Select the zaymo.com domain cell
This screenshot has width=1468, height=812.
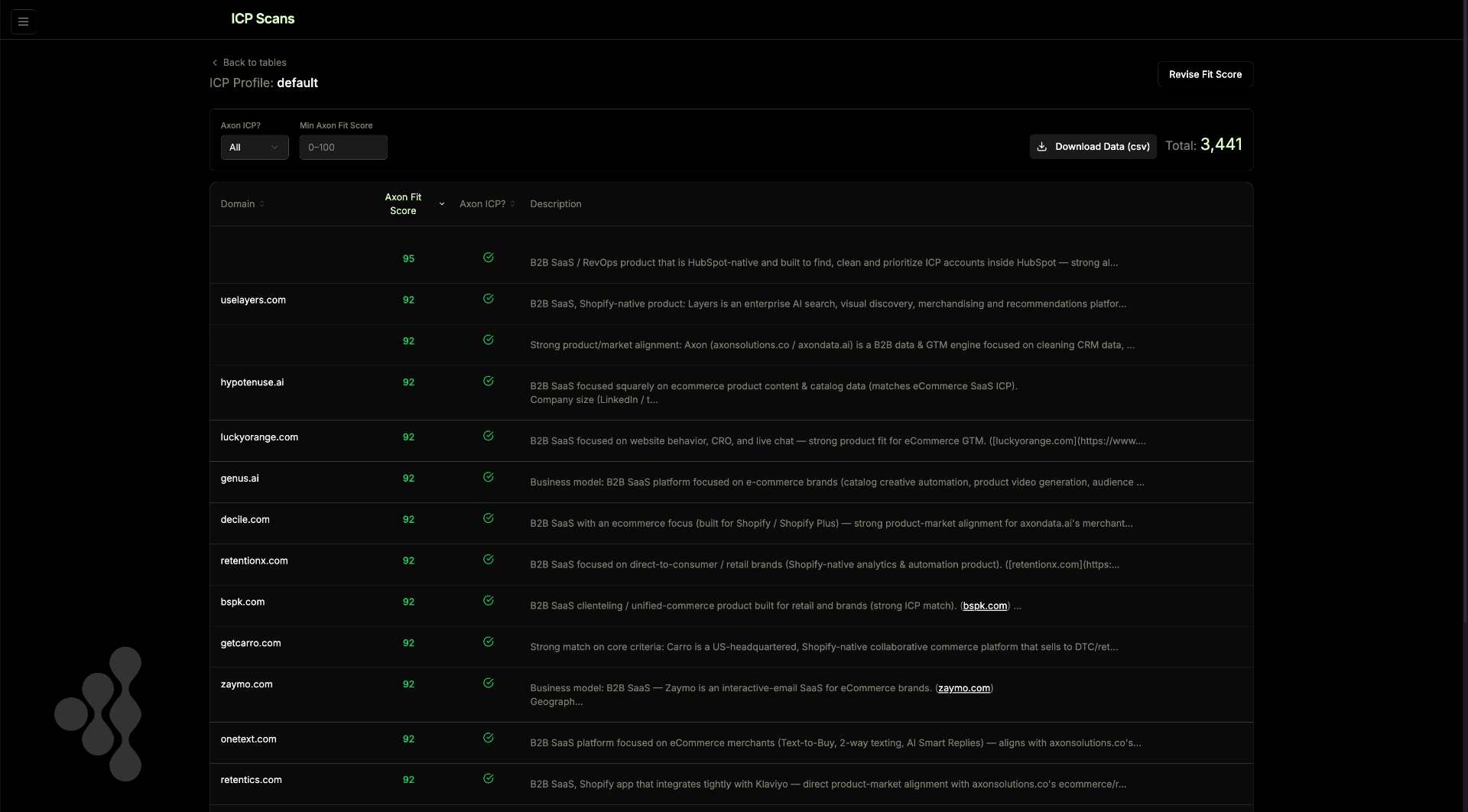point(246,684)
